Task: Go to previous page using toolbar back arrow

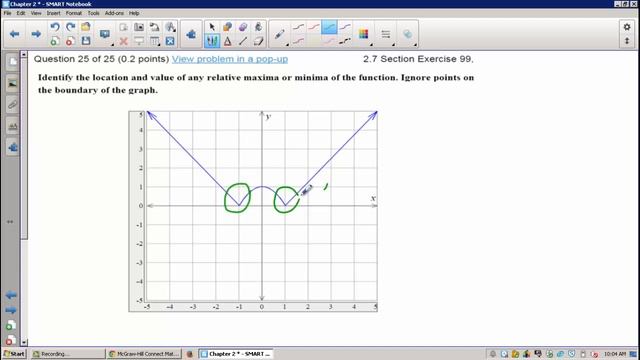Action: point(15,34)
